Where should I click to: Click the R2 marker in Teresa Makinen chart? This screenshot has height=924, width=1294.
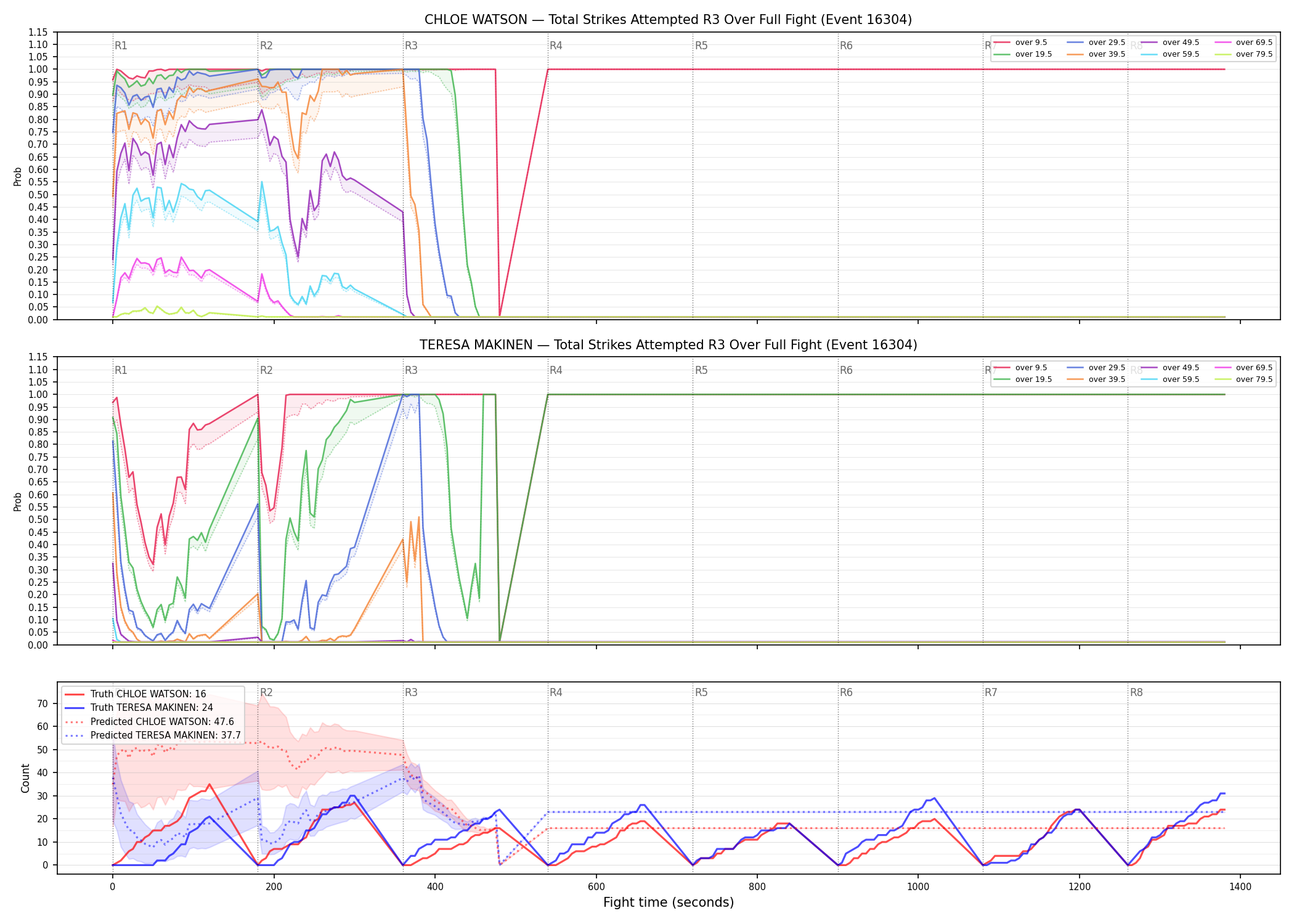click(x=266, y=370)
